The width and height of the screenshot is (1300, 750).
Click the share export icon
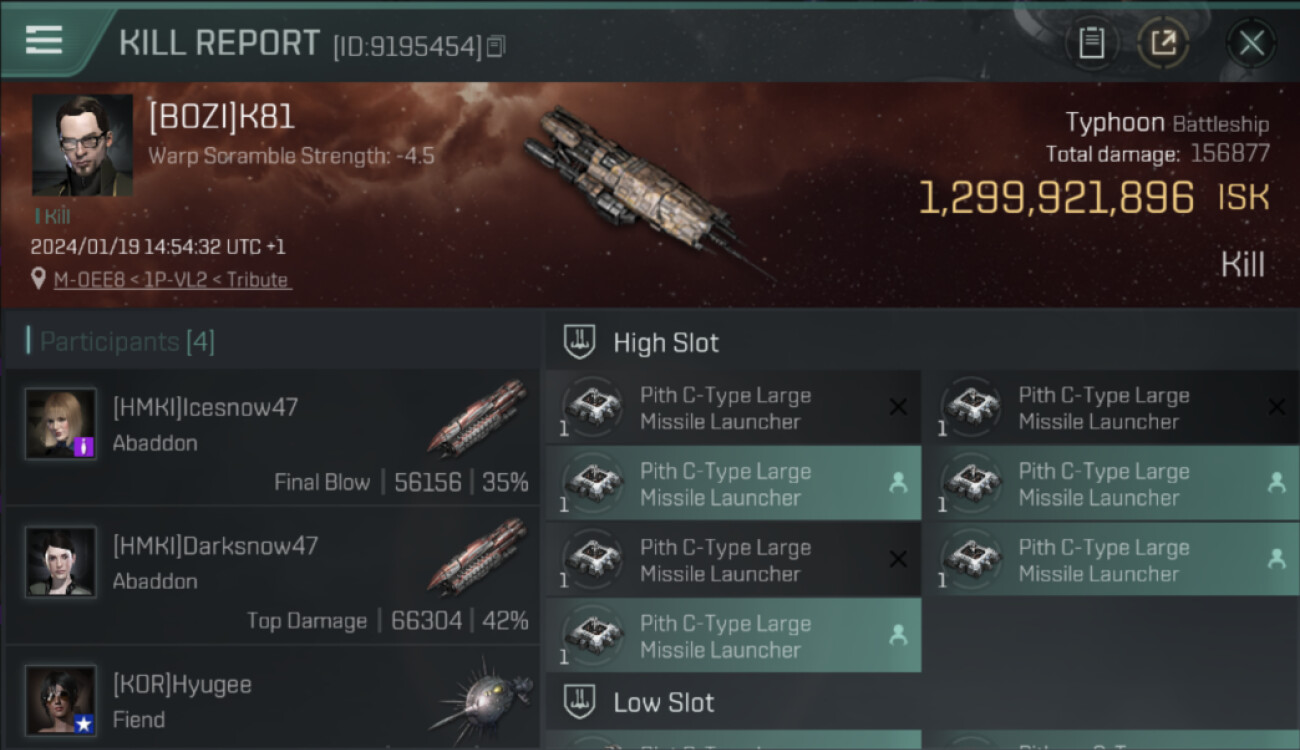1163,43
